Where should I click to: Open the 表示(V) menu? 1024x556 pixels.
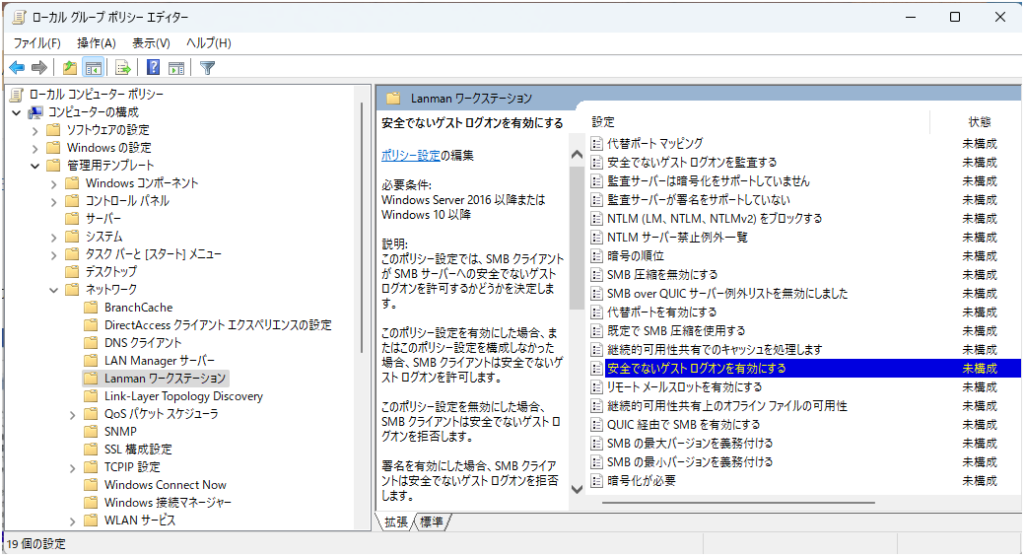pos(151,43)
